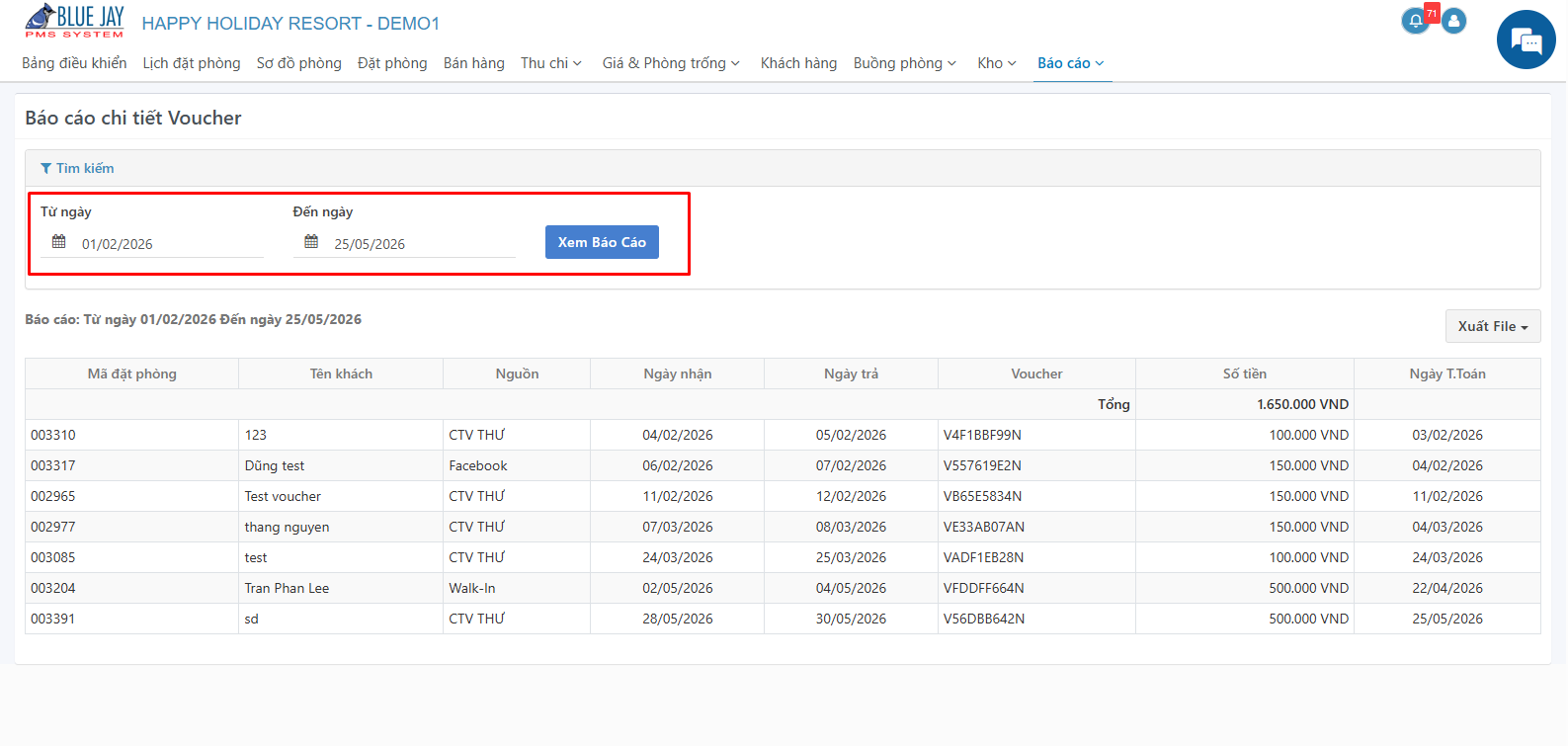Click the Ngày nhận column header

678,373
